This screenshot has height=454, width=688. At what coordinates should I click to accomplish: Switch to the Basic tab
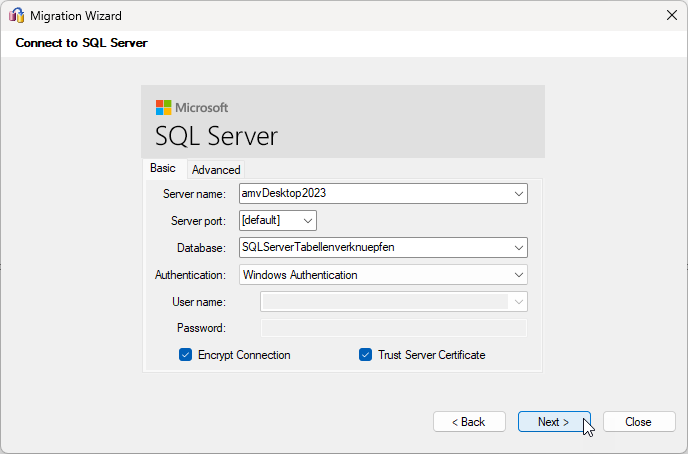[163, 168]
